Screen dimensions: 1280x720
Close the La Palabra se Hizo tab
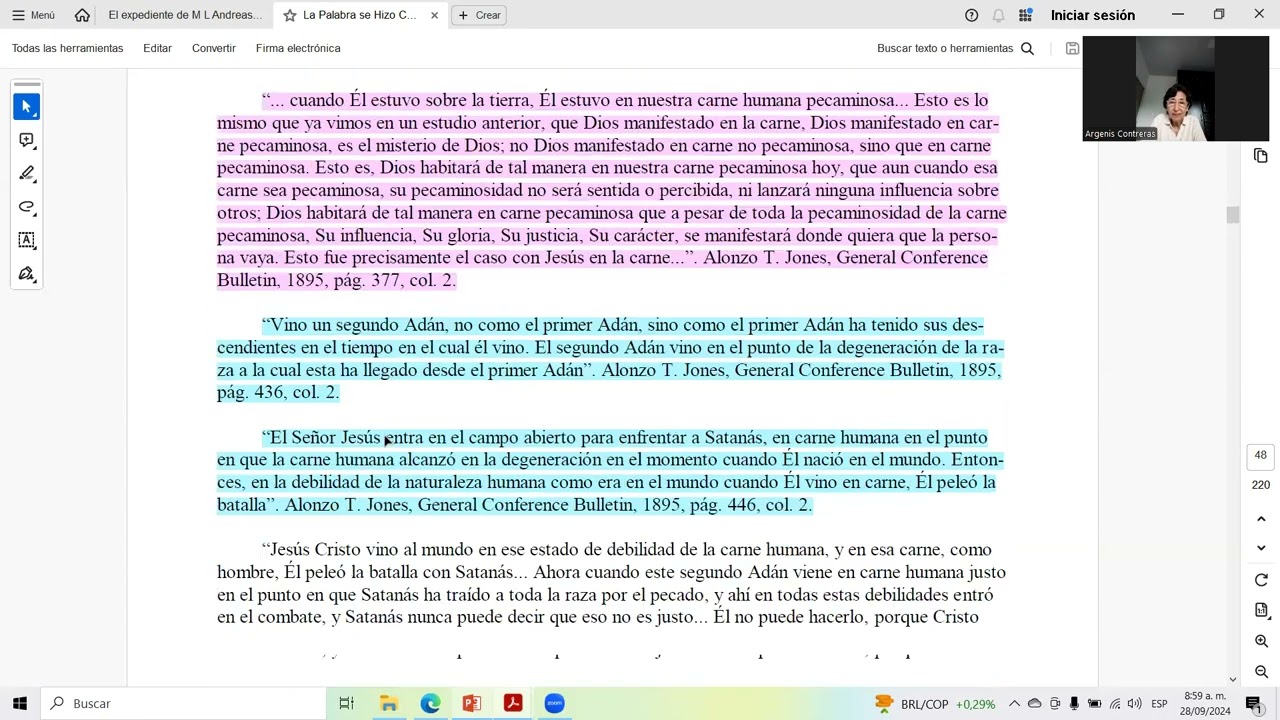[434, 15]
